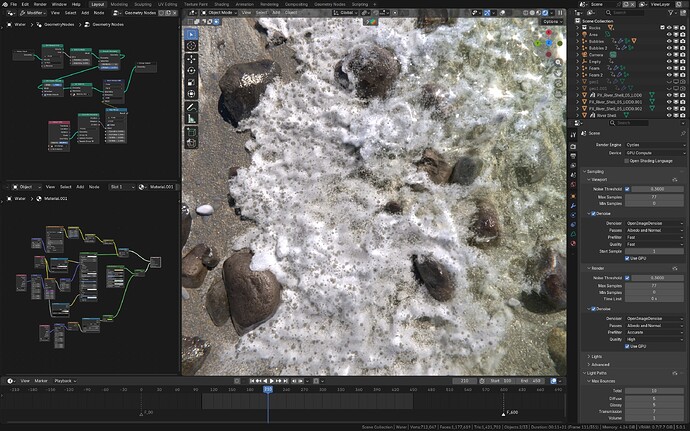
Task: Jump to the timeline start frame
Action: click(x=252, y=381)
